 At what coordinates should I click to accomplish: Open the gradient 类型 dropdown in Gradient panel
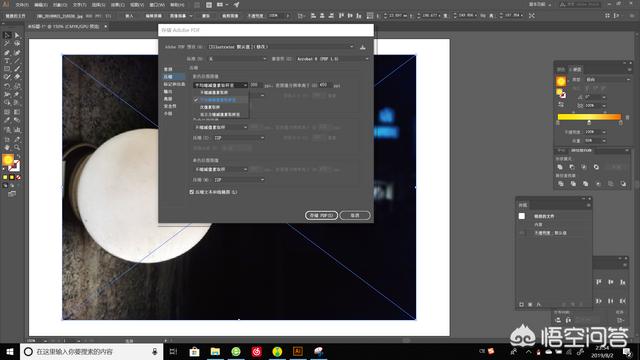click(607, 80)
